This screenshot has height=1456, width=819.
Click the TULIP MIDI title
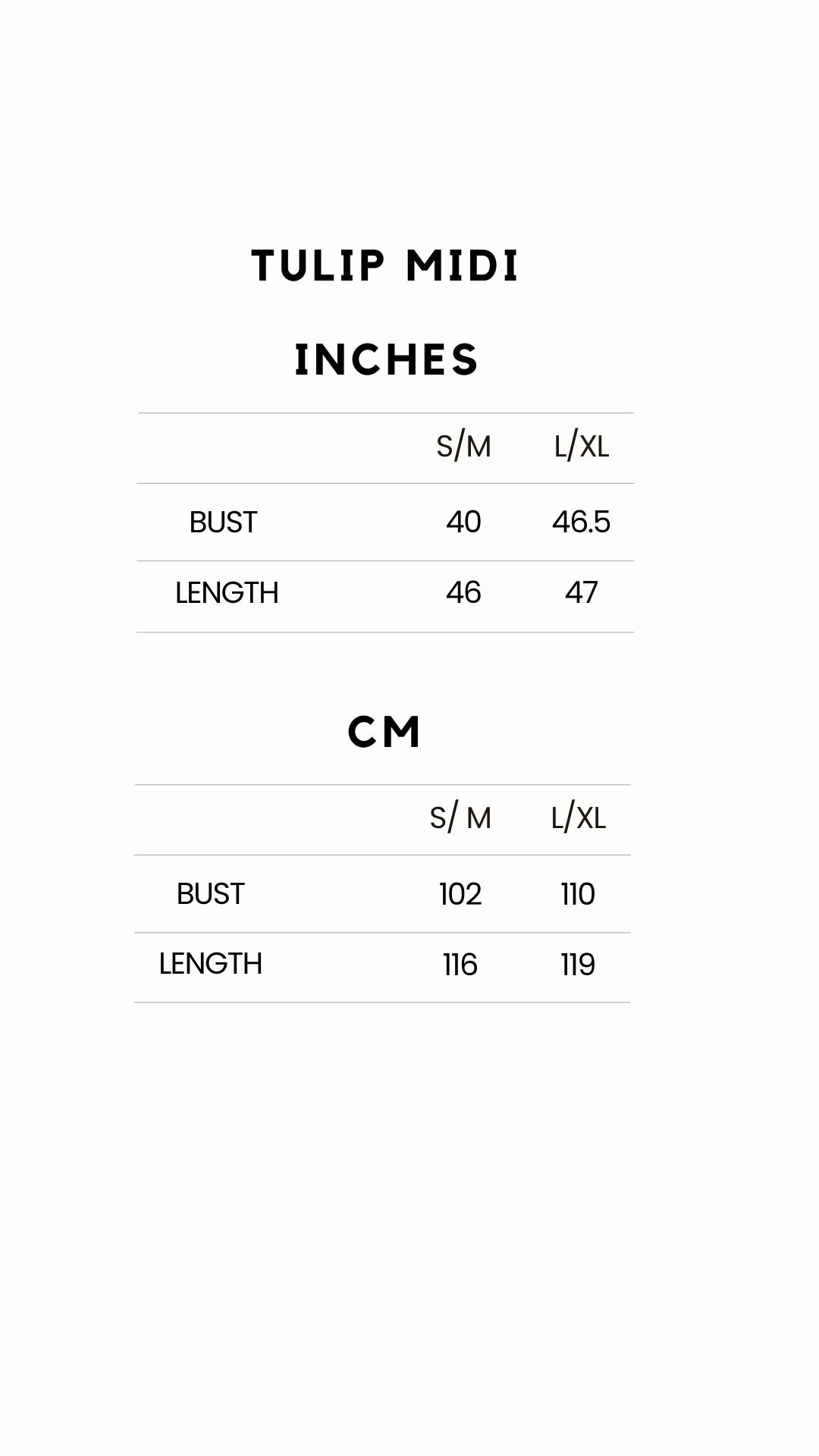point(385,266)
